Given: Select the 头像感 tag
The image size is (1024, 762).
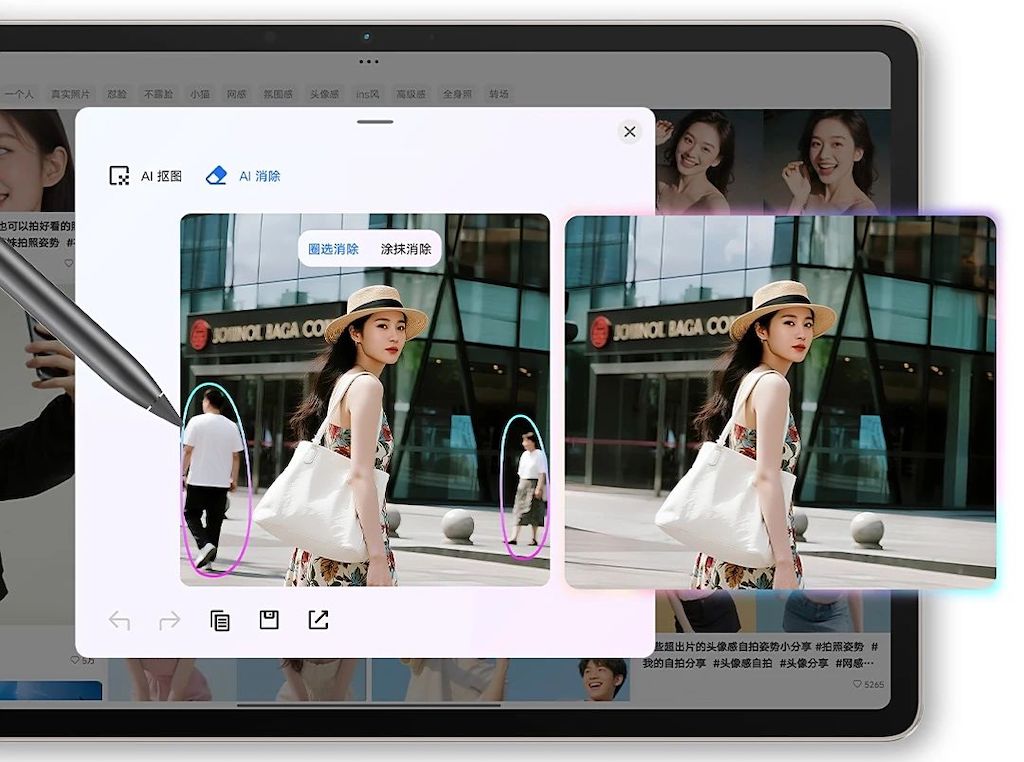Looking at the screenshot, I should (324, 94).
